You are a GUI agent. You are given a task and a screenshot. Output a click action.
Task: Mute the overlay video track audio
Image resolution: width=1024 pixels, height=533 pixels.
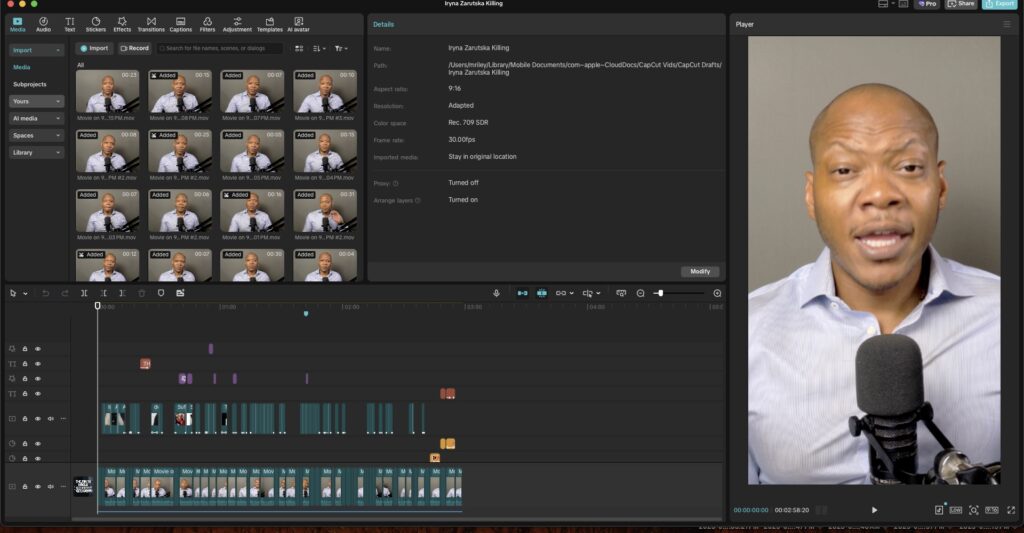[50, 419]
